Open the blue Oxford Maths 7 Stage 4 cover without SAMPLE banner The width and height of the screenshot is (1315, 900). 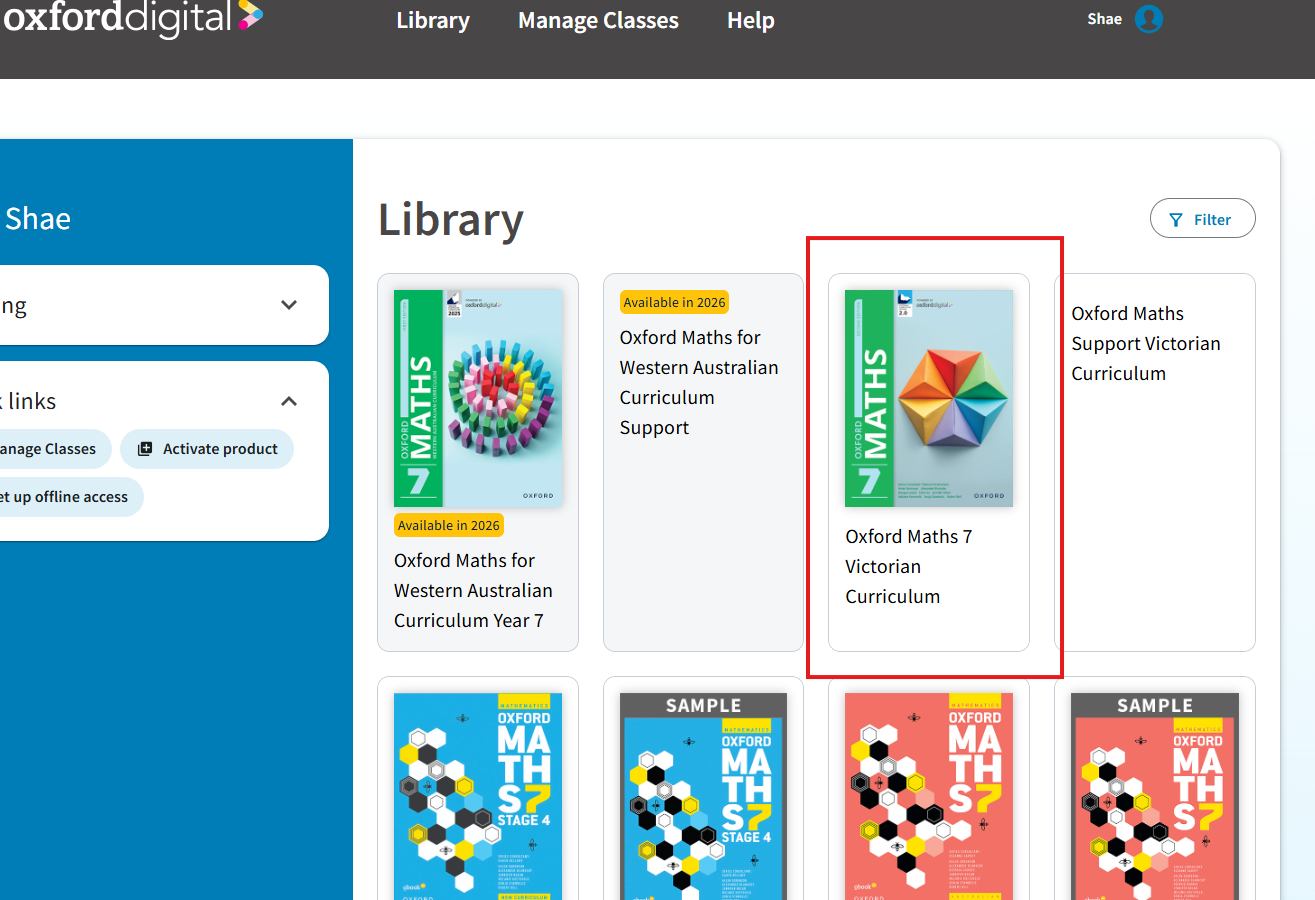point(478,796)
